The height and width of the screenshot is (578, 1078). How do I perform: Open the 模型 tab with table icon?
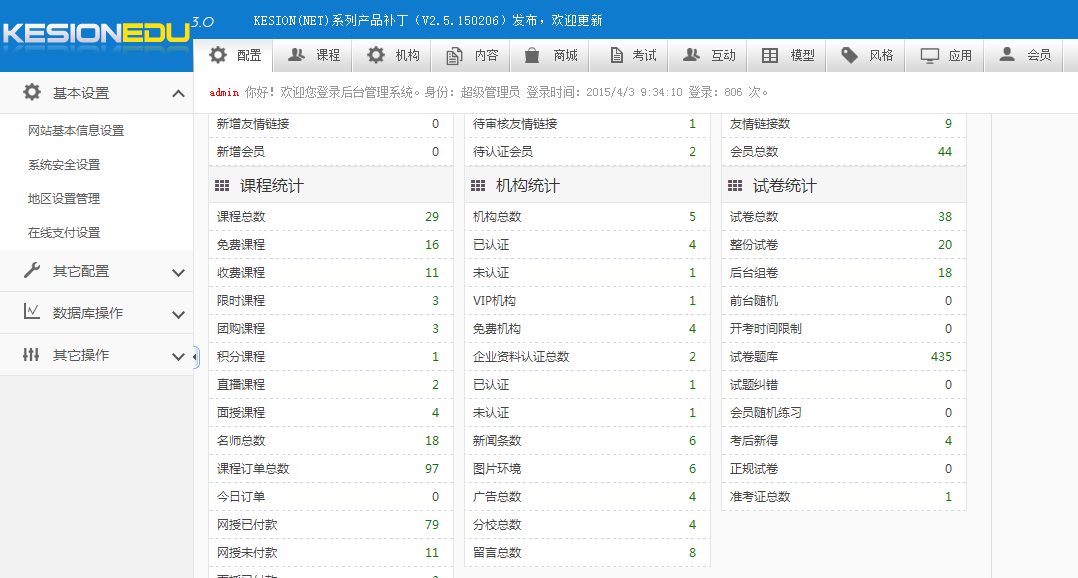coord(788,55)
